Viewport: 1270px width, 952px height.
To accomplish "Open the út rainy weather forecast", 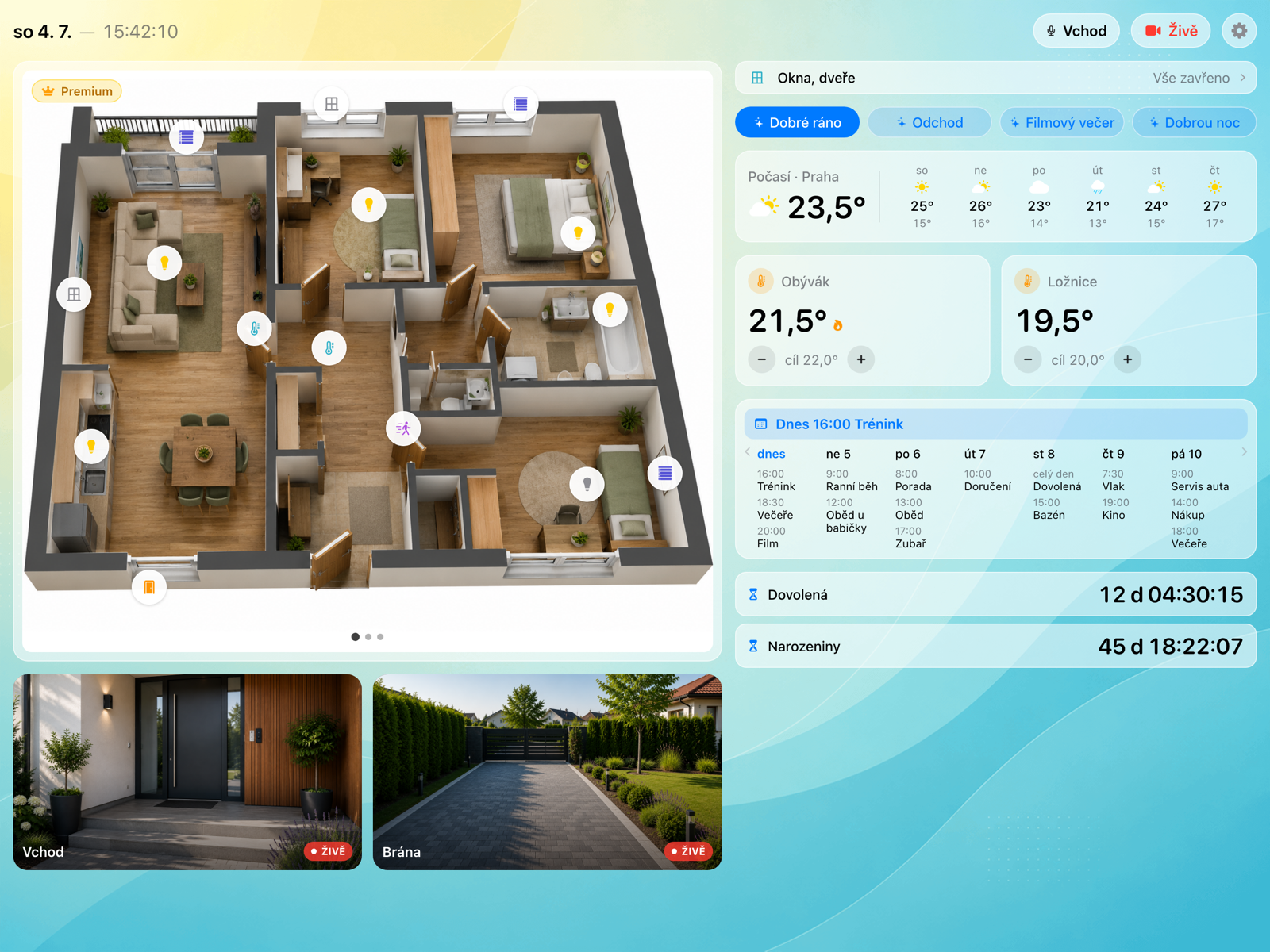I will 1098,197.
